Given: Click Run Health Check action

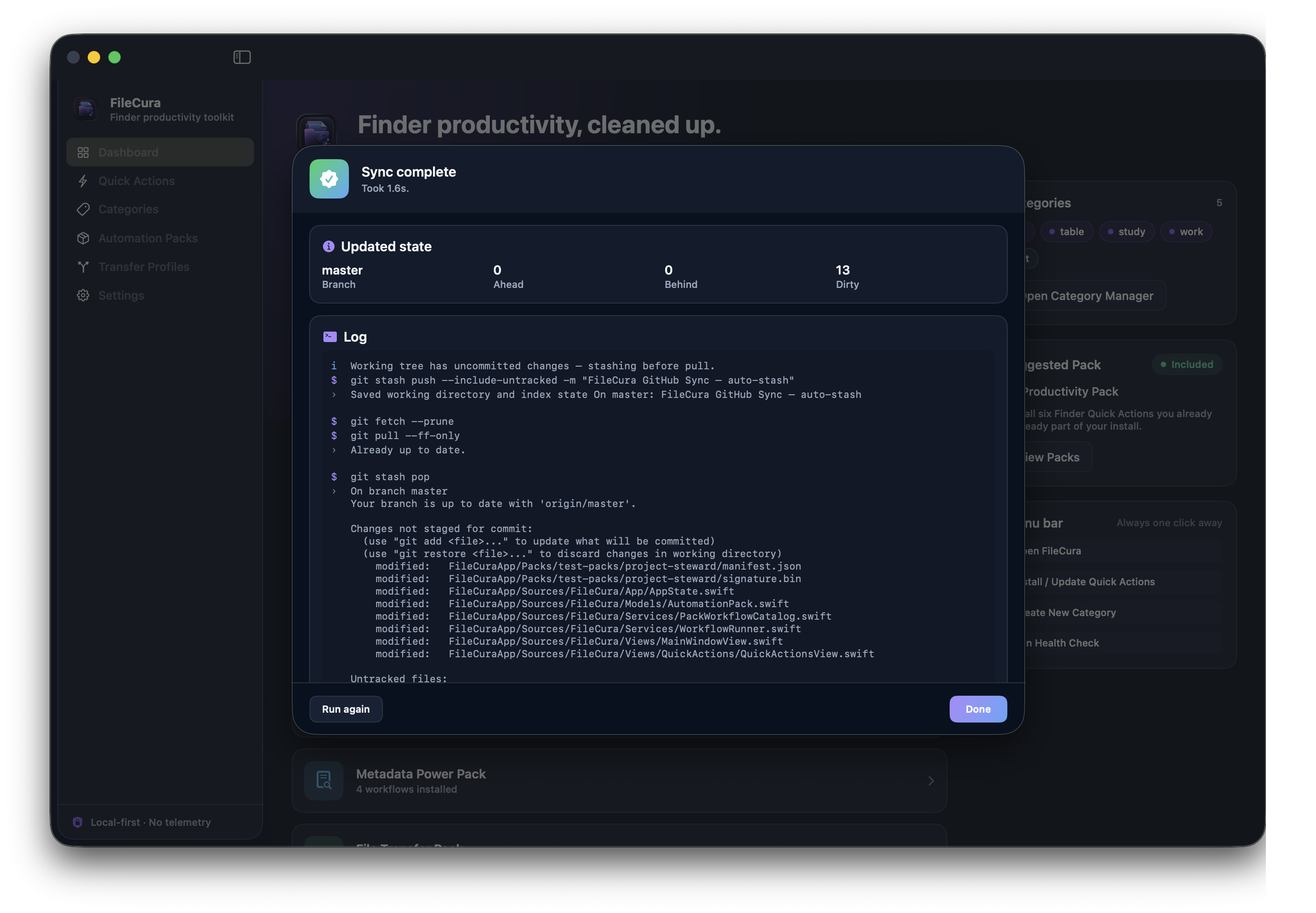Looking at the screenshot, I should [1123, 642].
